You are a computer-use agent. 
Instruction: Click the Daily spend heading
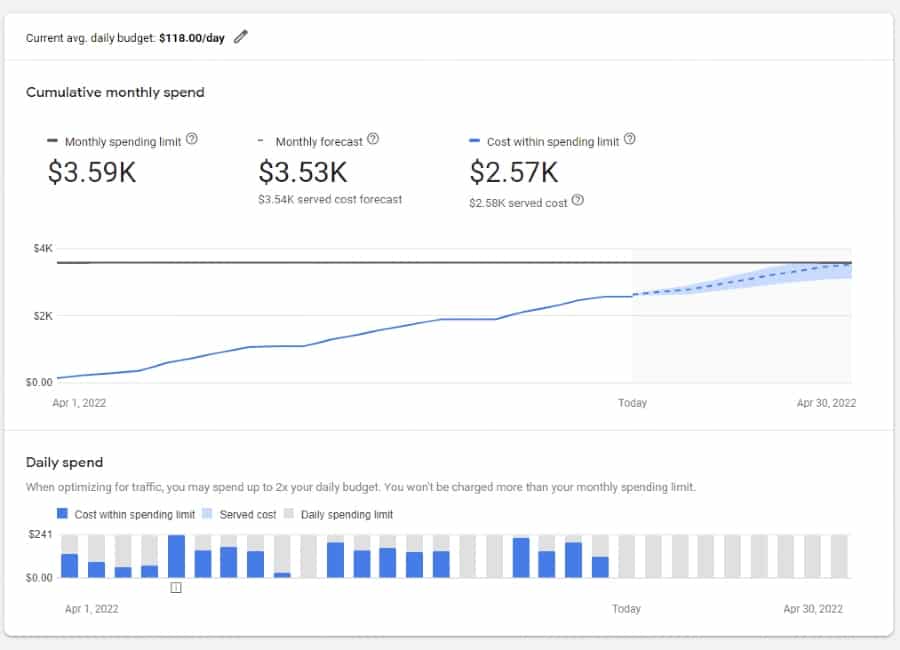64,462
